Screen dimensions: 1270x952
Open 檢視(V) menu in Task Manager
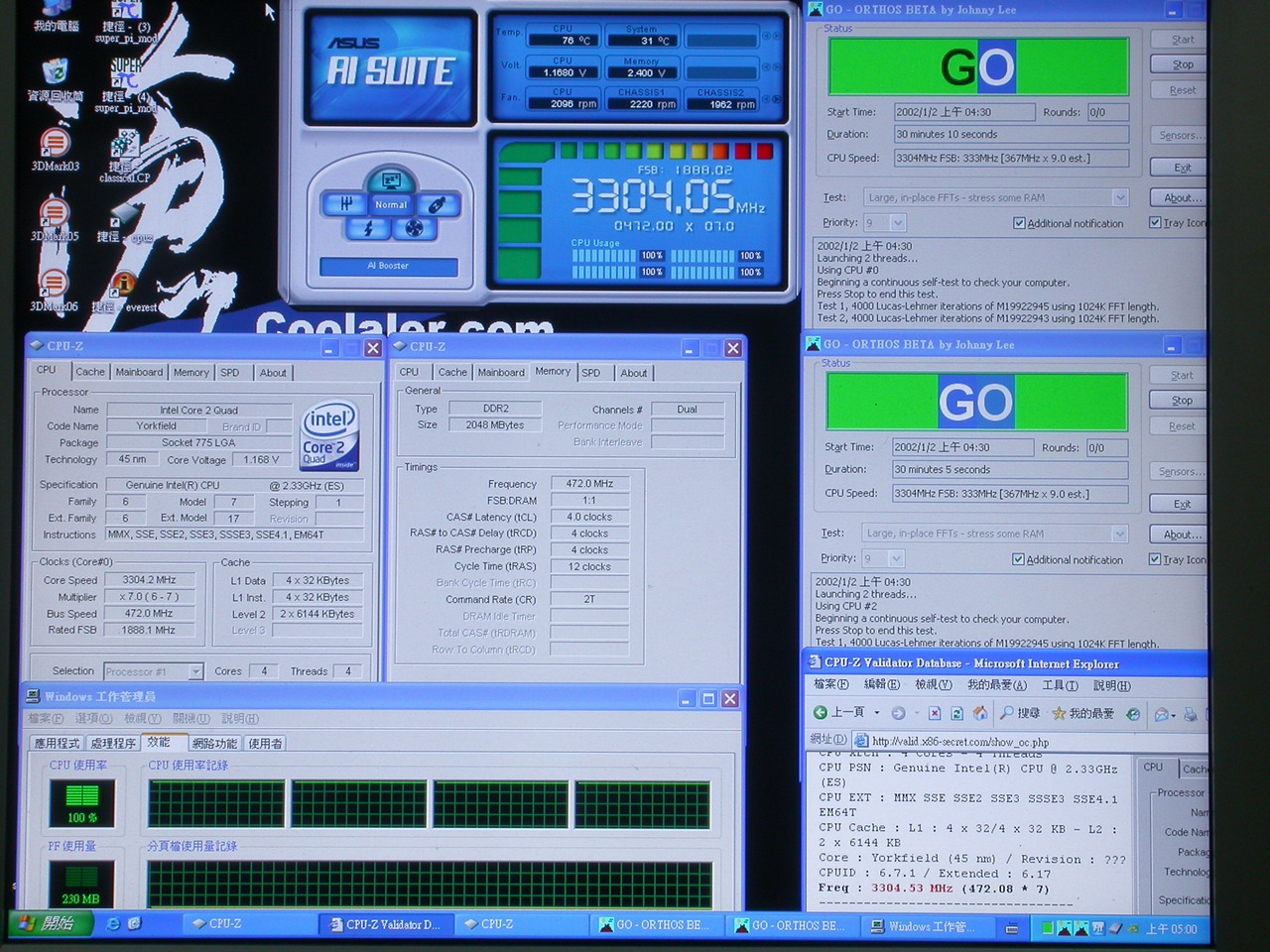(x=142, y=718)
